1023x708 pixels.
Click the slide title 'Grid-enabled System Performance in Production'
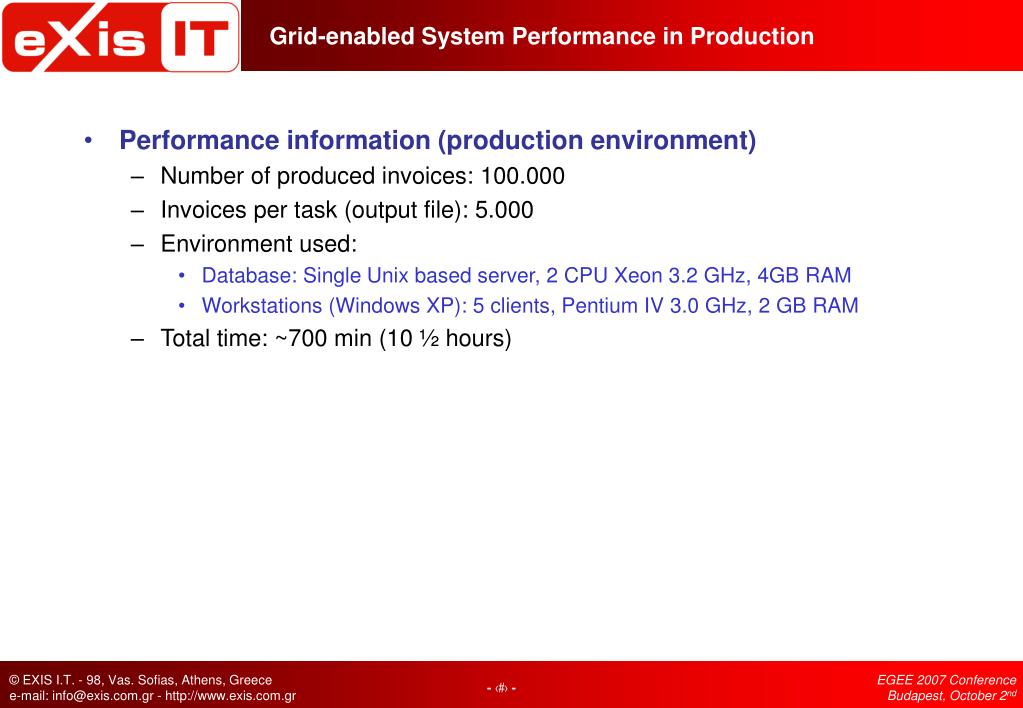tap(542, 36)
